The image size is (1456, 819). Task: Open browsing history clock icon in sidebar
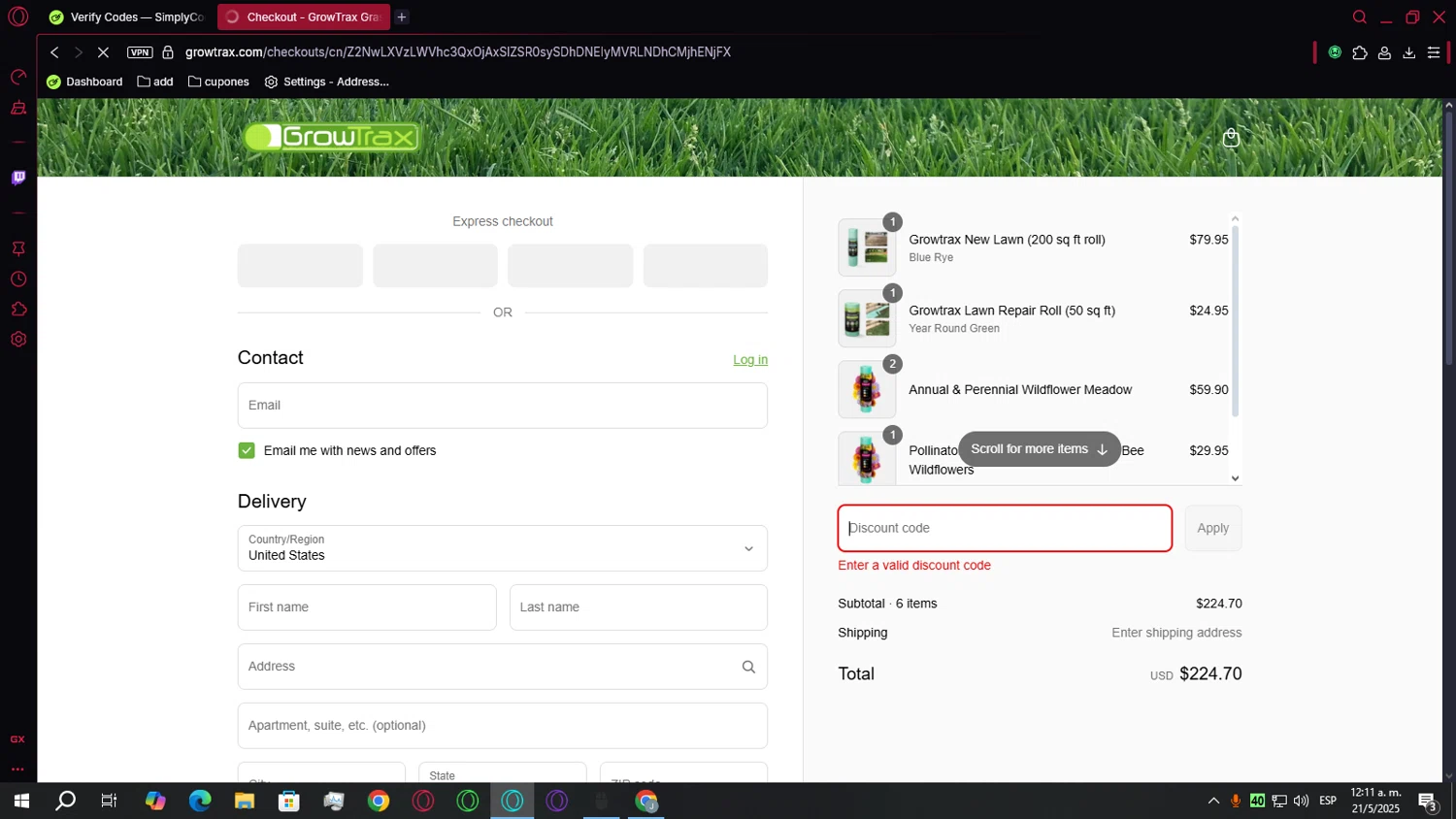tap(17, 279)
